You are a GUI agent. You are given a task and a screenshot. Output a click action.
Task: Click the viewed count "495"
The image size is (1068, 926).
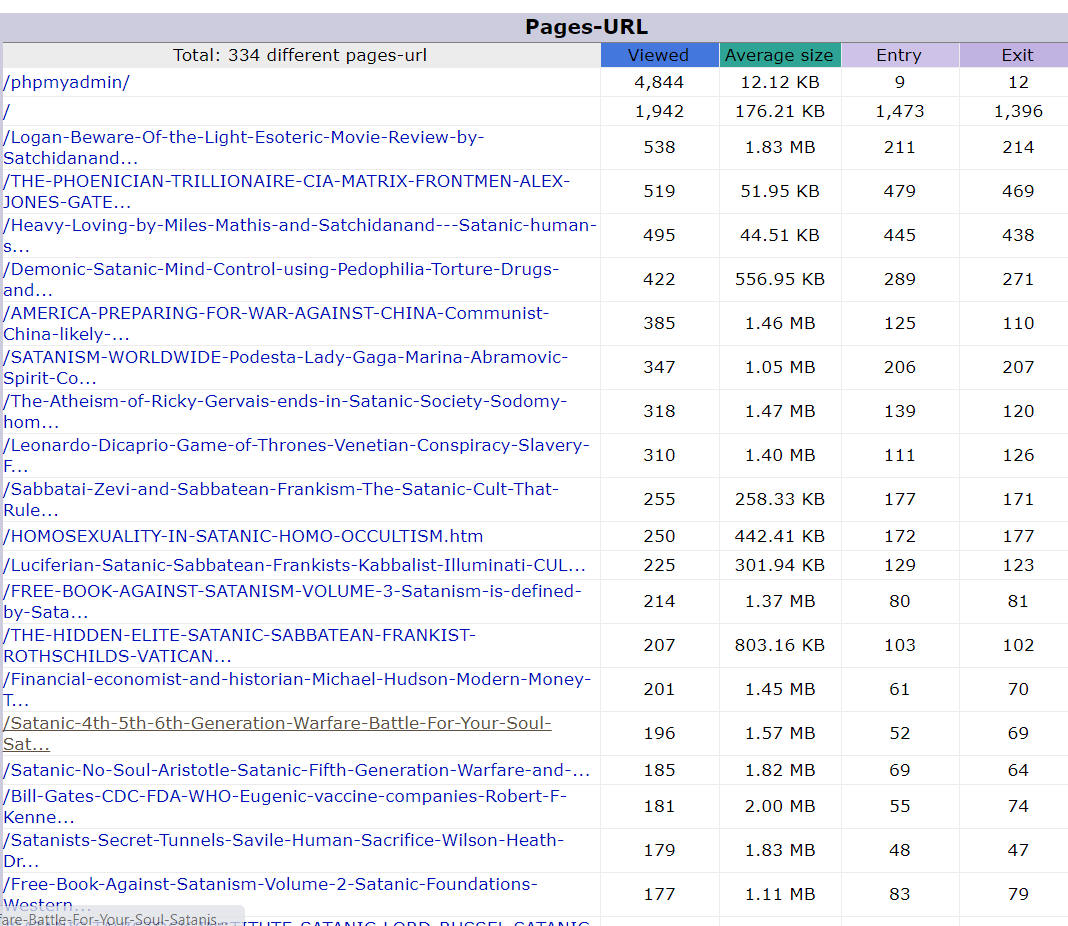click(659, 235)
